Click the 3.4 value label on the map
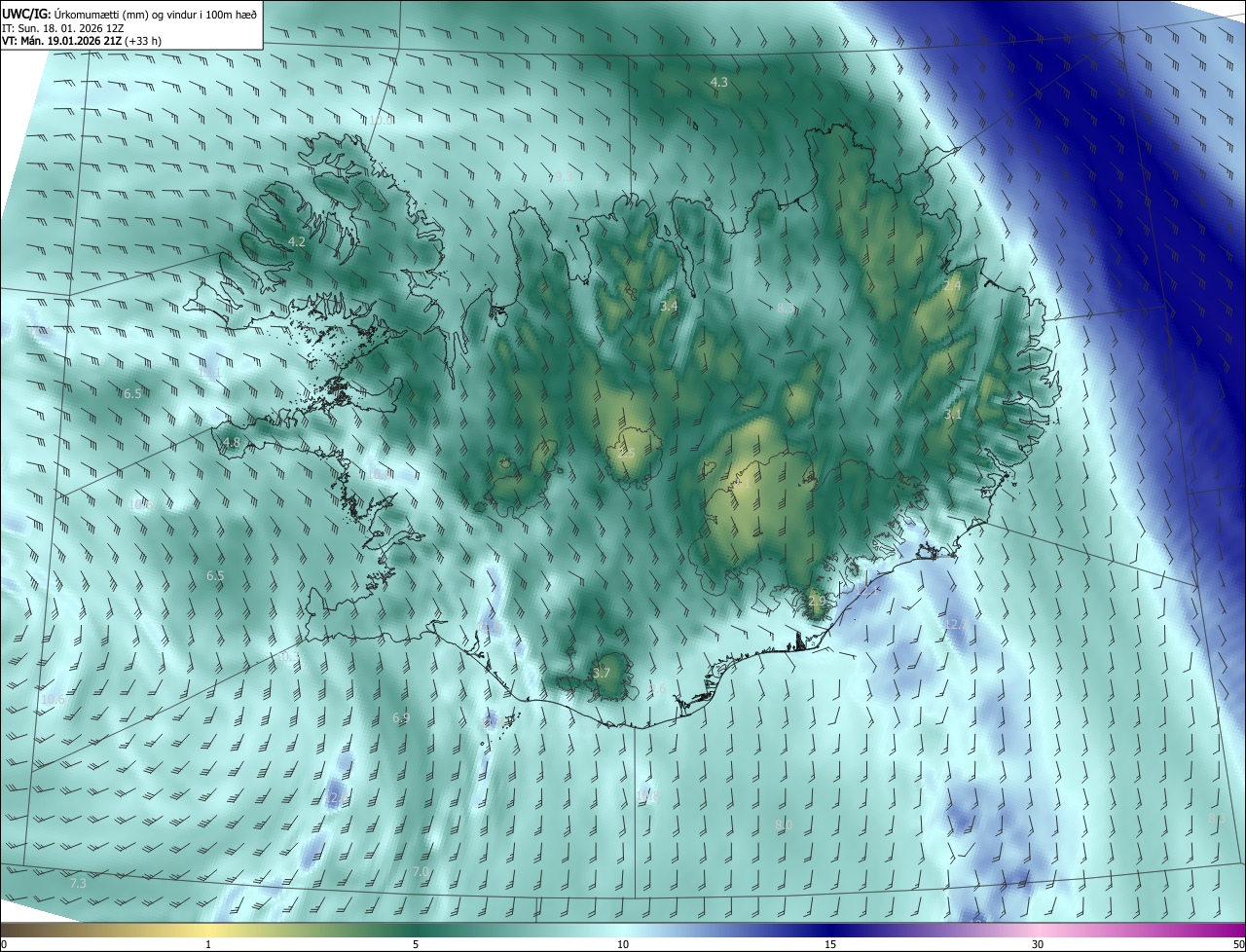This screenshot has width=1246, height=952. 669,307
